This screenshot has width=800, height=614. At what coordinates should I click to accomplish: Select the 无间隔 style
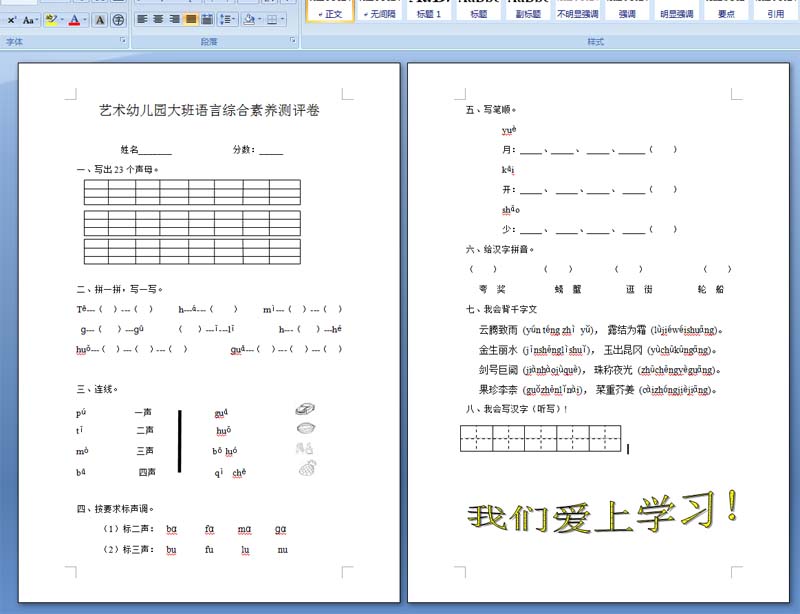(x=380, y=11)
